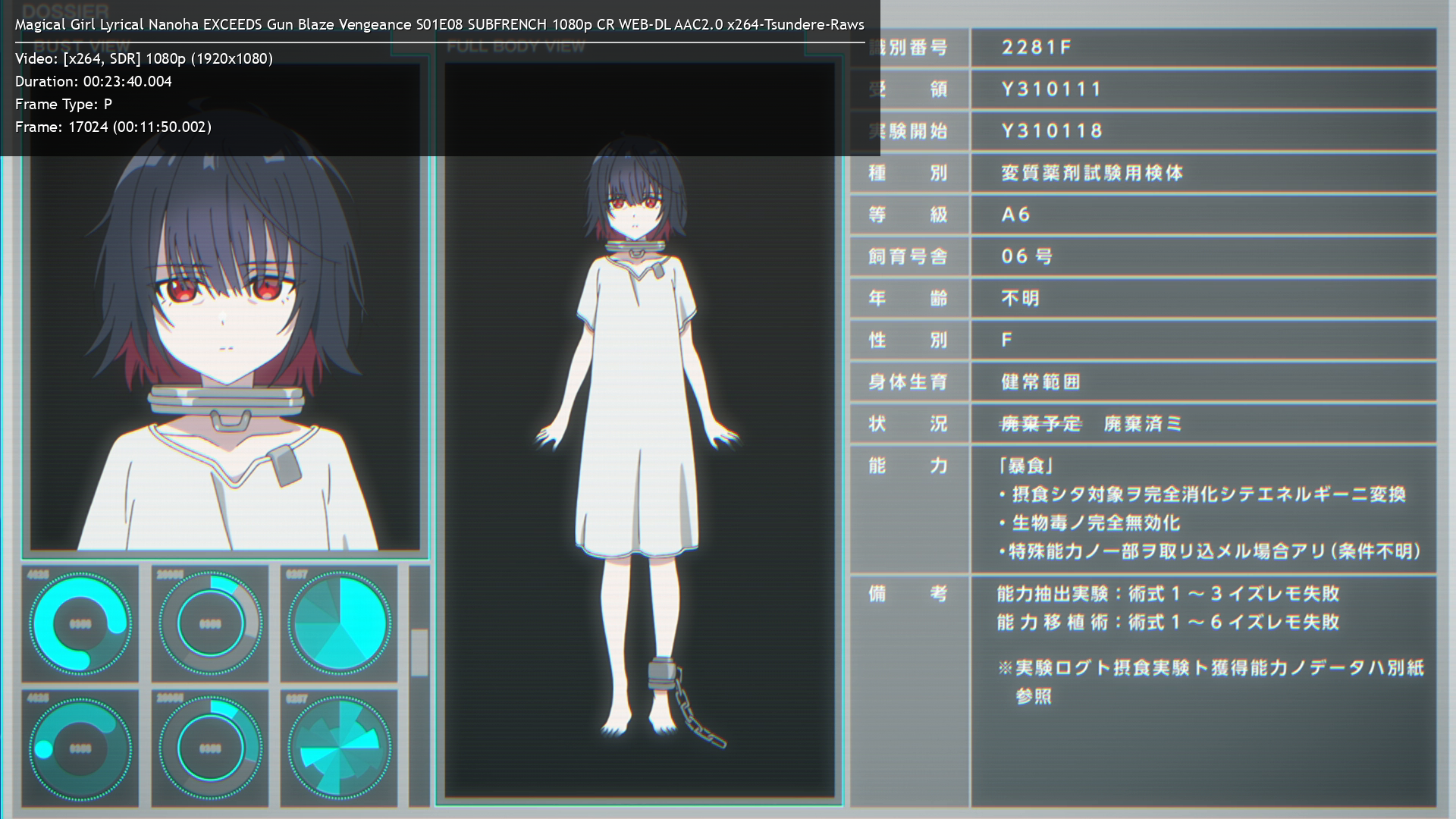Click the line starting "摂食シタ対象ヲ完全消化"

[1202, 494]
